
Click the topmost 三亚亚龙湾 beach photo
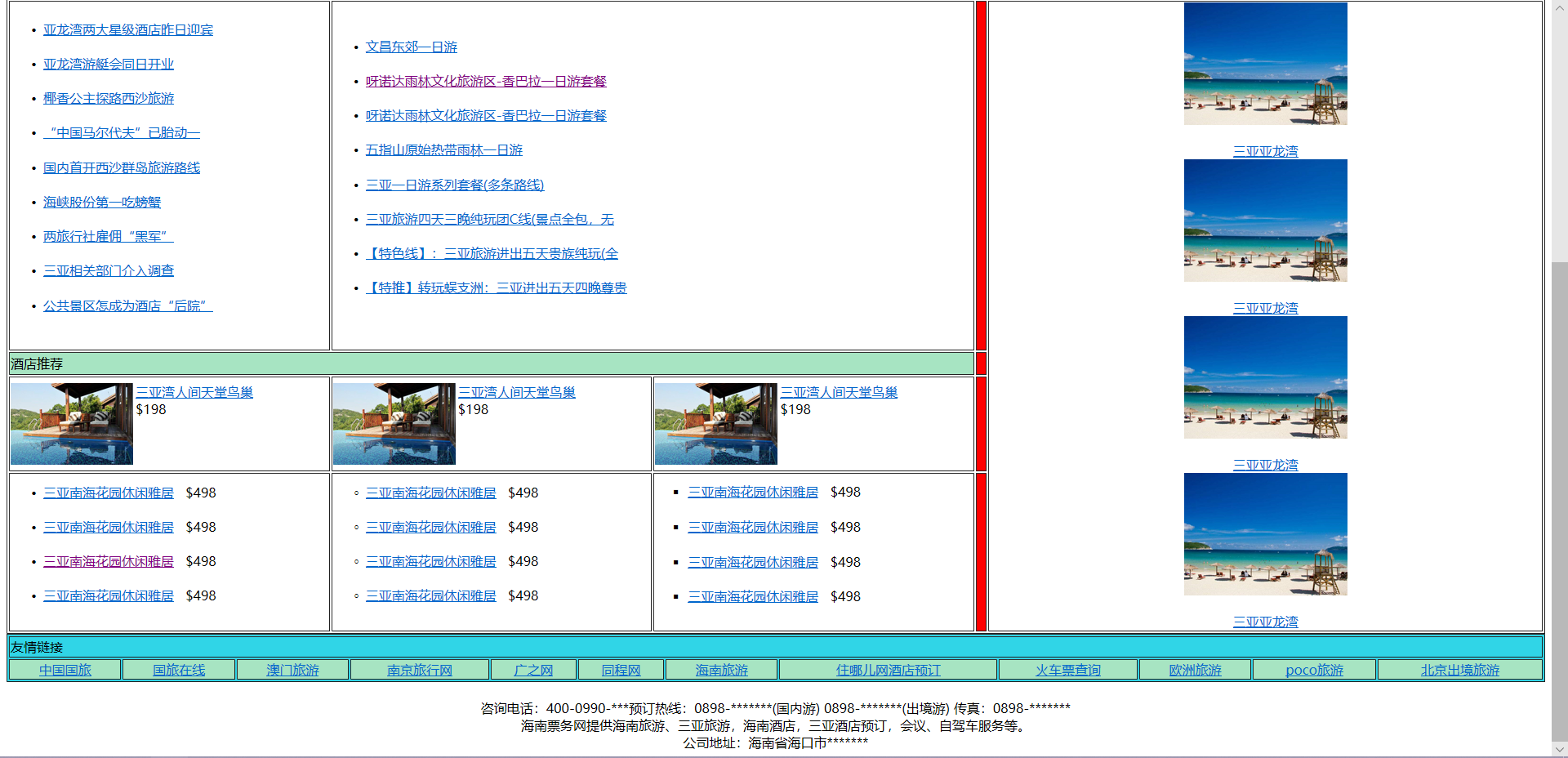[1265, 64]
